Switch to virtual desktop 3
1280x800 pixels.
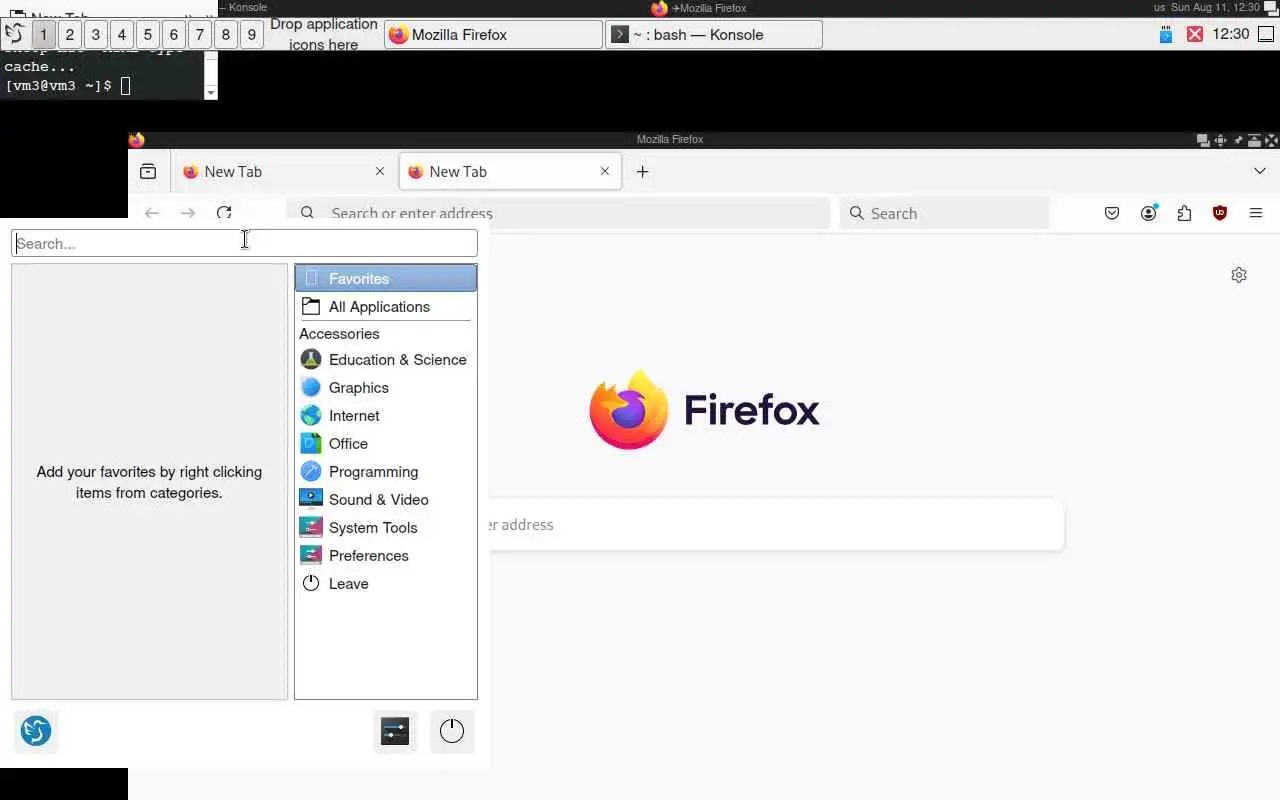pyautogui.click(x=96, y=35)
